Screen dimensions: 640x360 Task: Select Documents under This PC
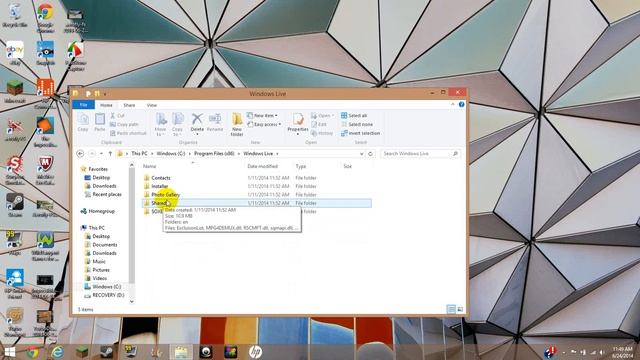point(104,244)
